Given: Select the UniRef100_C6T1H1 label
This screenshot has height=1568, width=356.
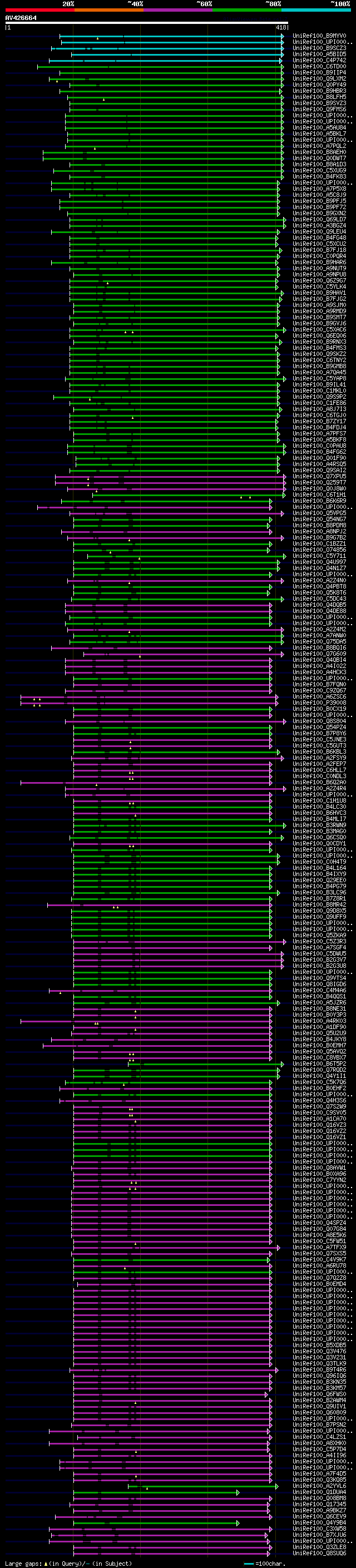Looking at the screenshot, I should [x=319, y=495].
